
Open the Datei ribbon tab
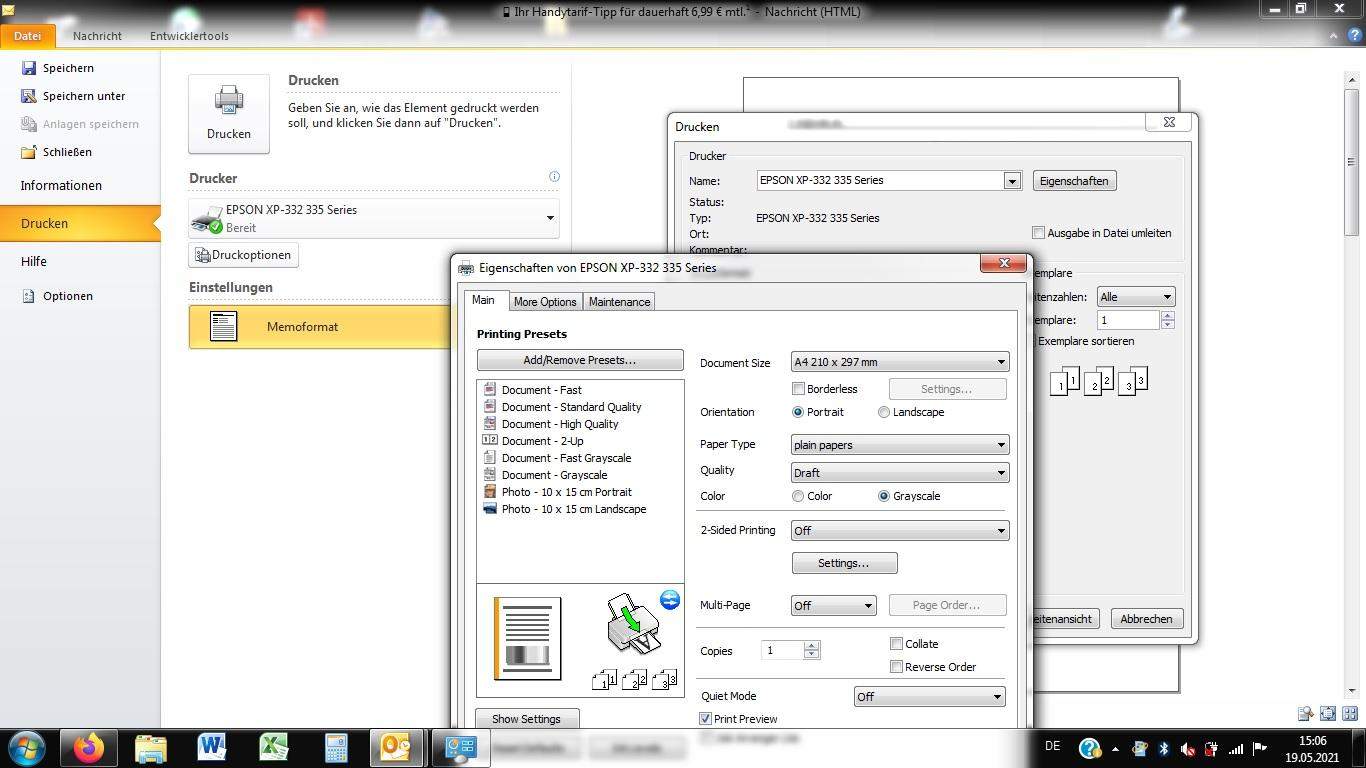pyautogui.click(x=27, y=35)
